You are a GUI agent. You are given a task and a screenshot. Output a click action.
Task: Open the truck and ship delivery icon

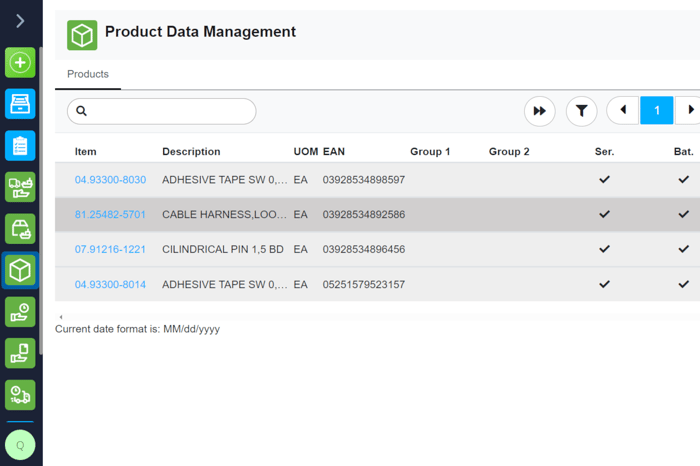(x=20, y=187)
